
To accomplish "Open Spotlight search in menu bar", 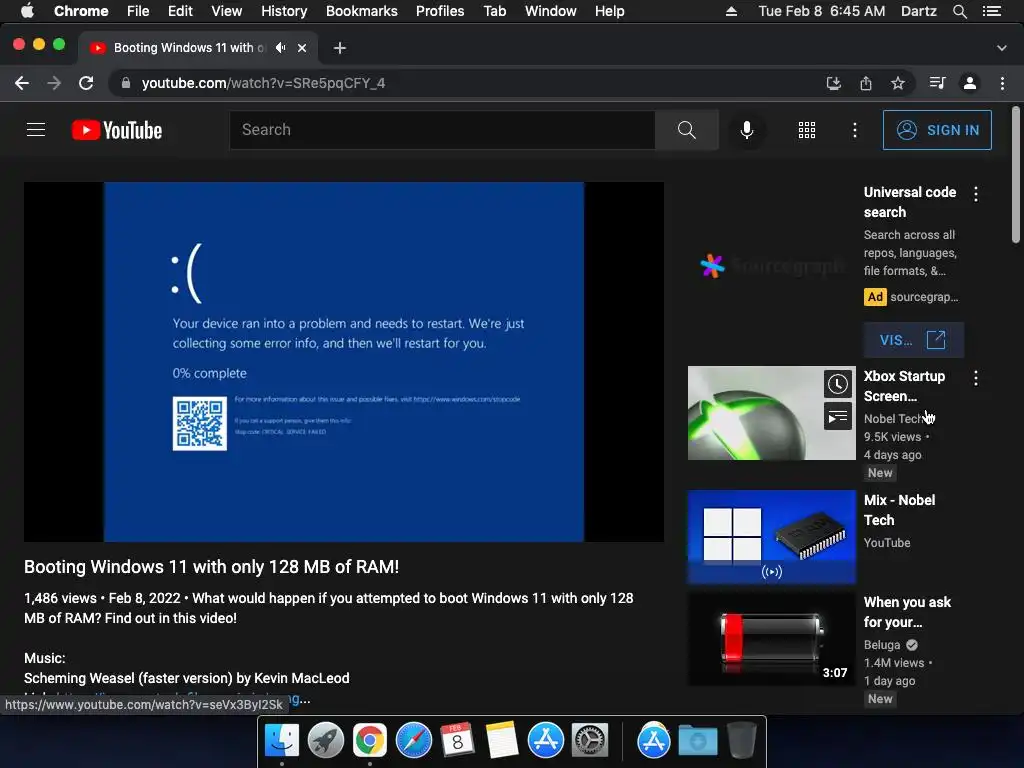I will tap(959, 11).
